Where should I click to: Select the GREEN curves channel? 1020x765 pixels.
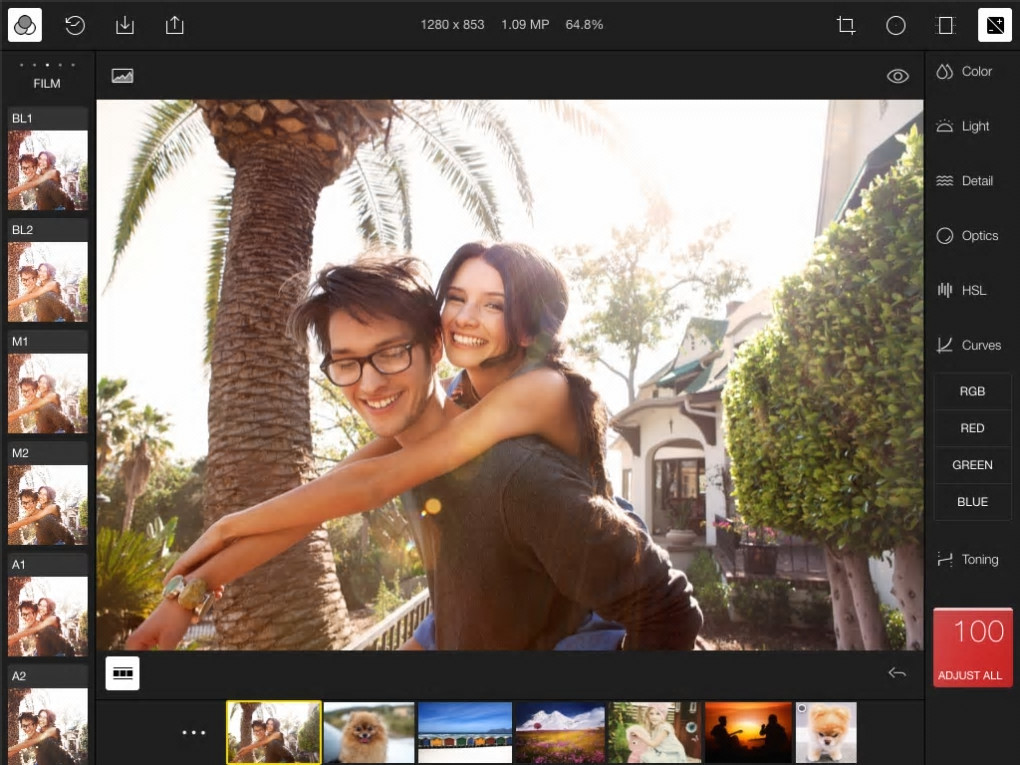click(972, 465)
